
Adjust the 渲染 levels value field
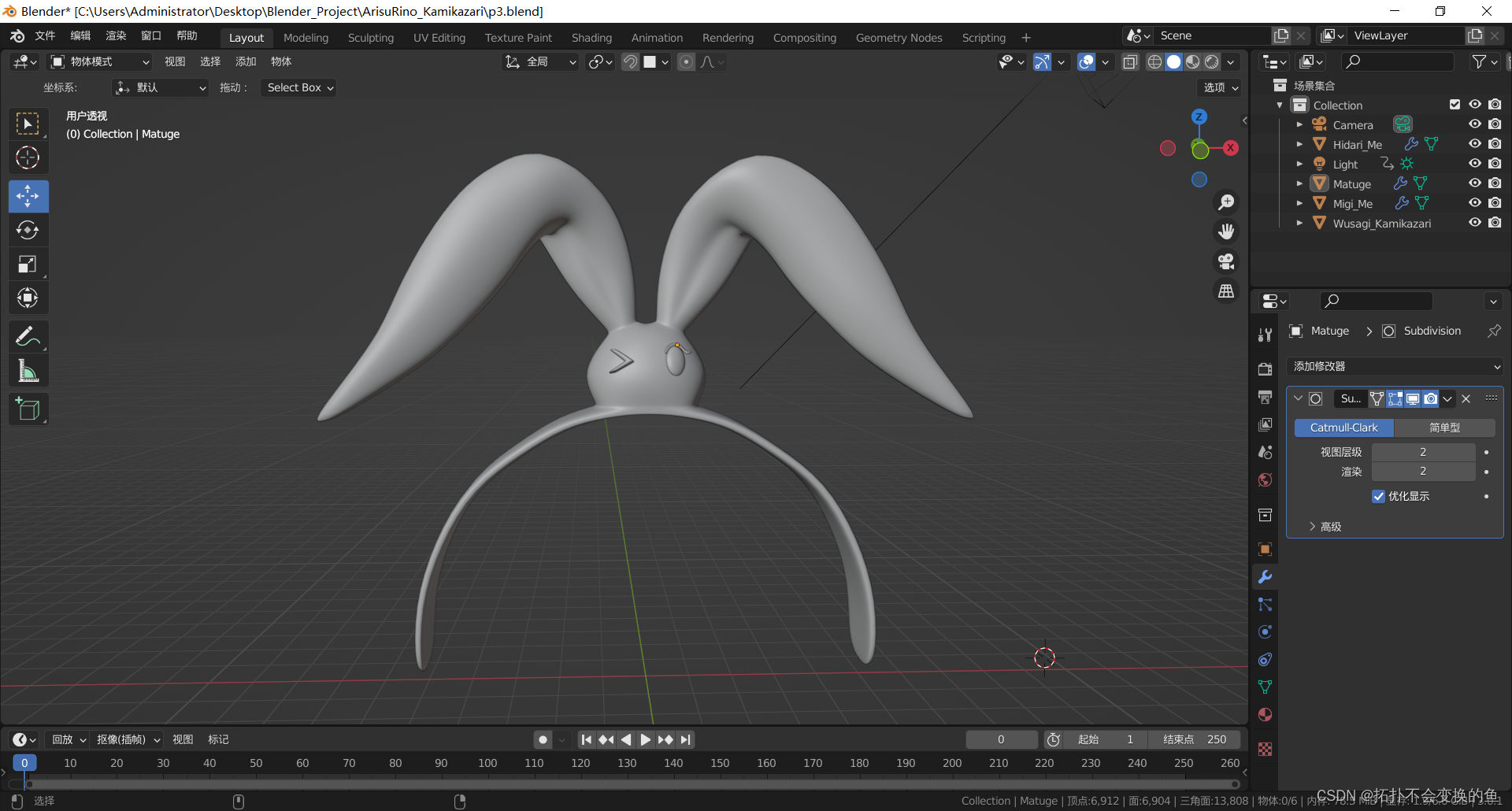tap(1423, 471)
